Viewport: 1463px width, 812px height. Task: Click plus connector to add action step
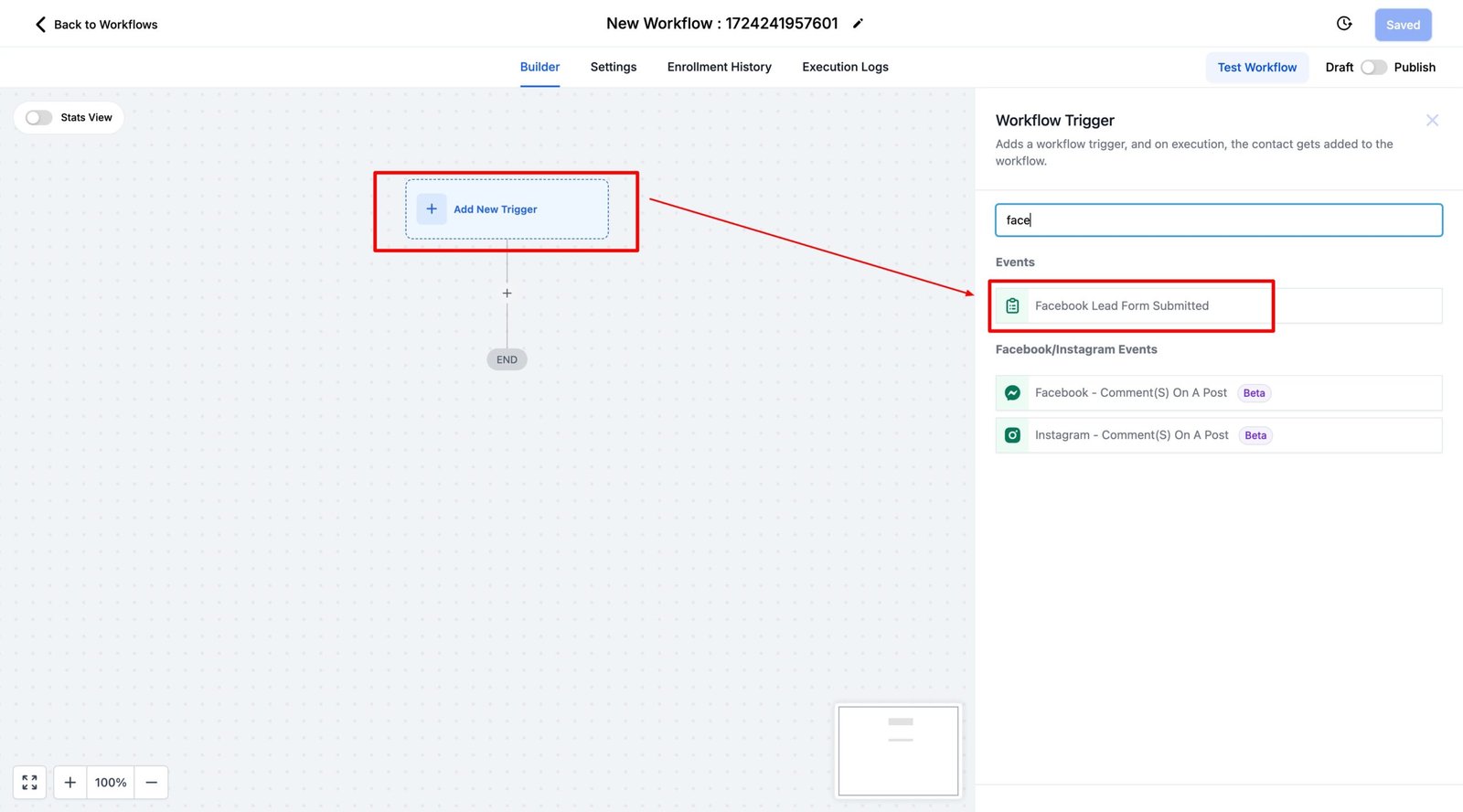pyautogui.click(x=507, y=294)
